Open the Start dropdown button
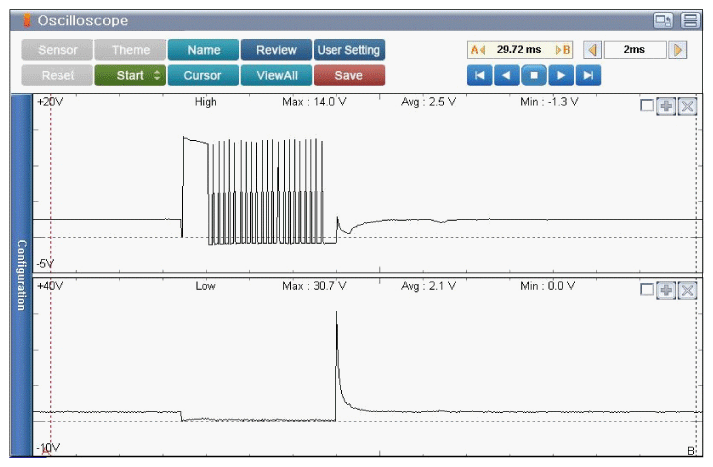This screenshot has height=467, width=713. (x=130, y=75)
